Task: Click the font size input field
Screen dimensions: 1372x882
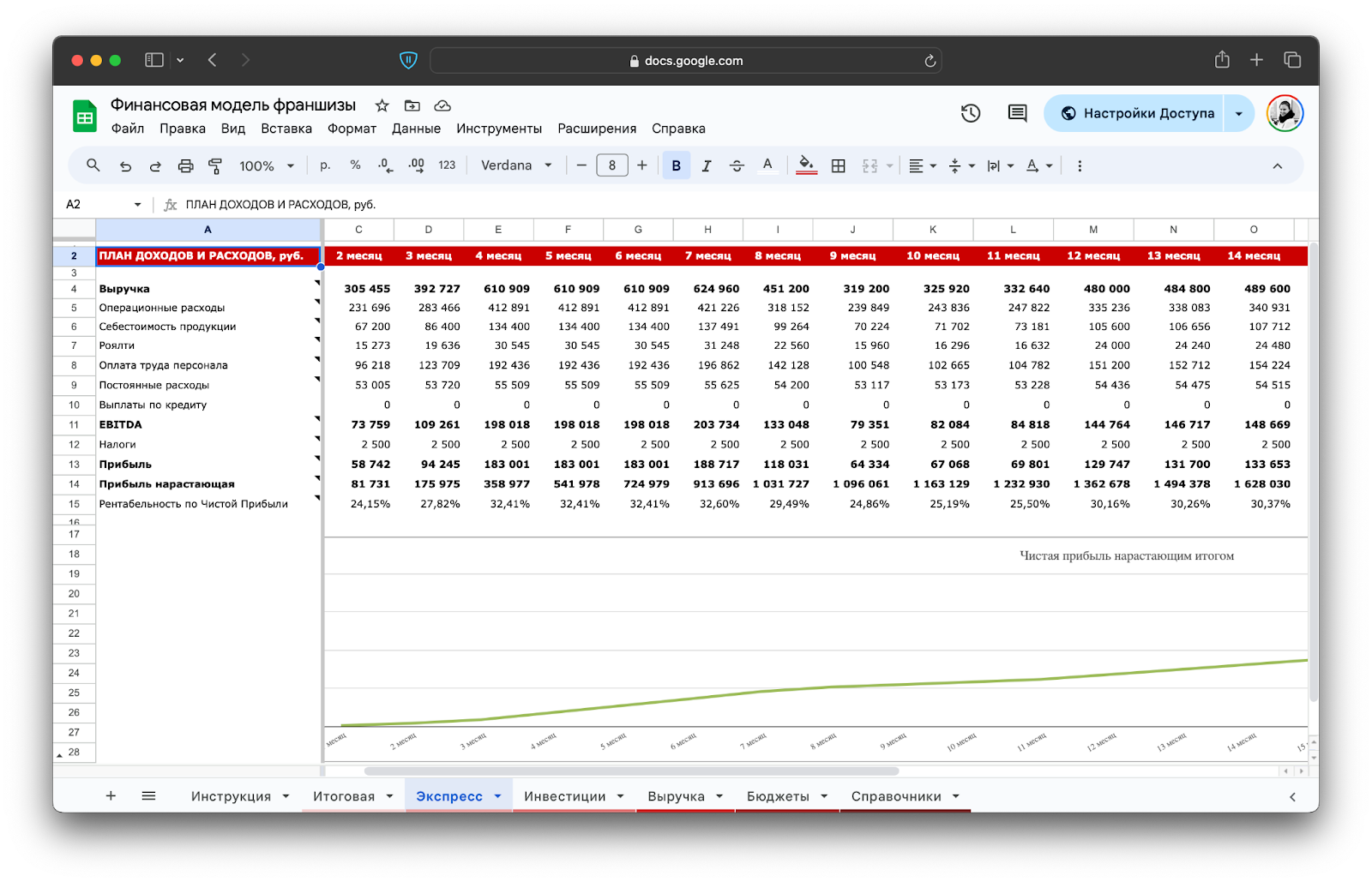Action: point(611,165)
